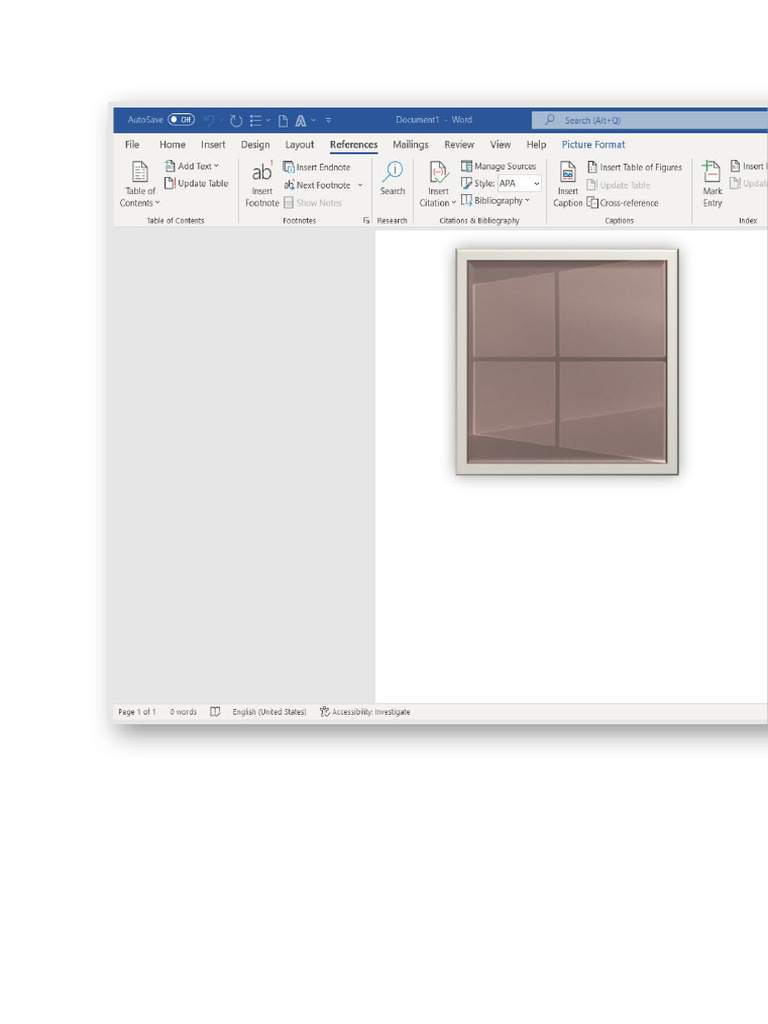The height and width of the screenshot is (1024, 768).
Task: Switch to the Review tab
Action: click(459, 144)
